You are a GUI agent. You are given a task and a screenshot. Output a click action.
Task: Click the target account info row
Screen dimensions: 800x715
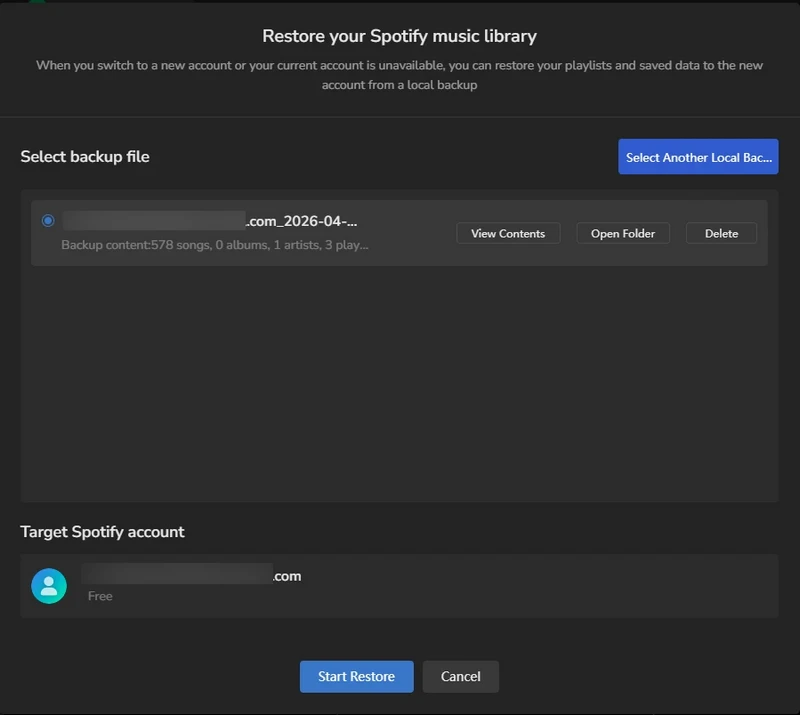pos(400,585)
